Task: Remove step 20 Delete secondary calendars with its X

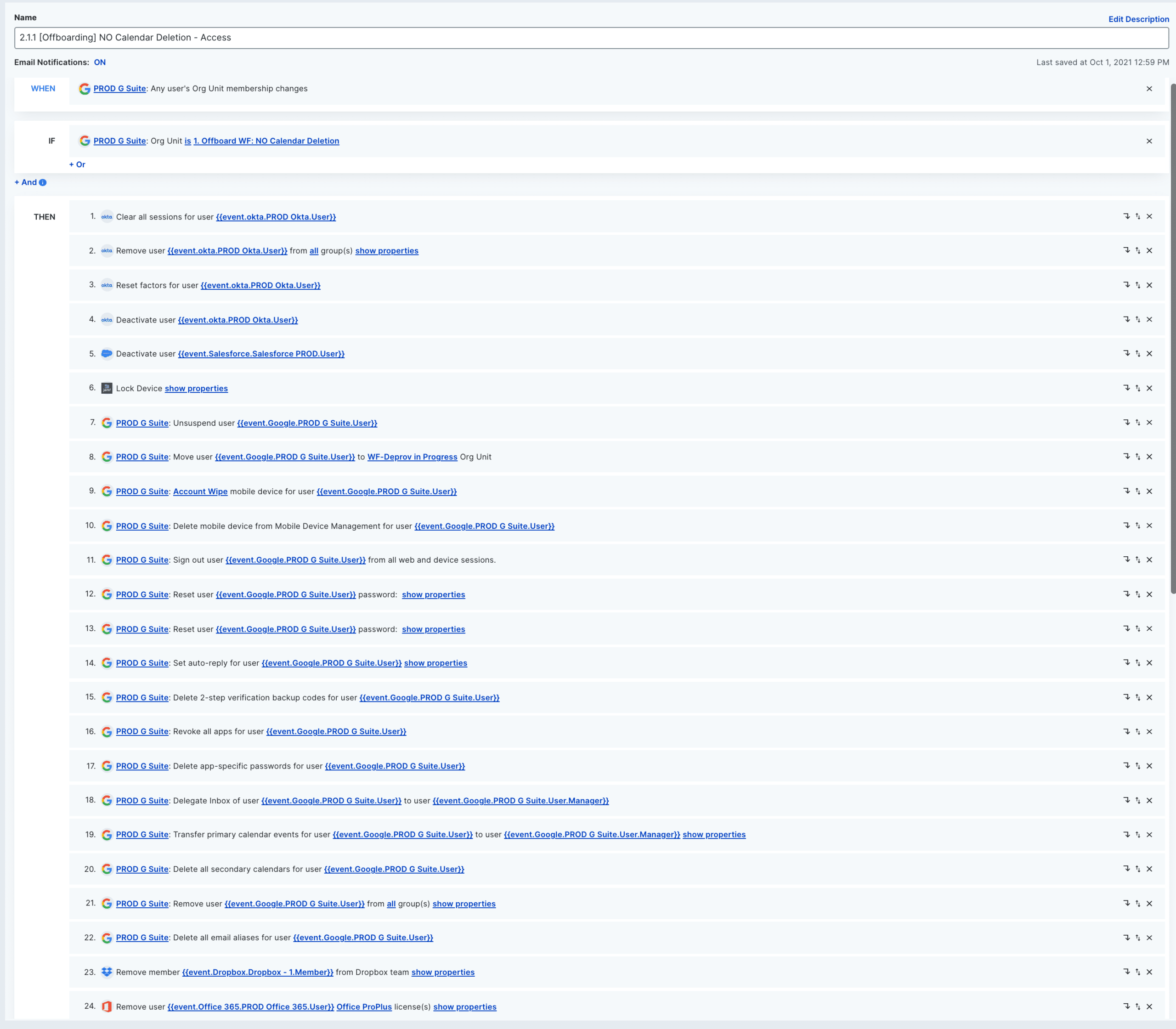Action: click(x=1149, y=869)
